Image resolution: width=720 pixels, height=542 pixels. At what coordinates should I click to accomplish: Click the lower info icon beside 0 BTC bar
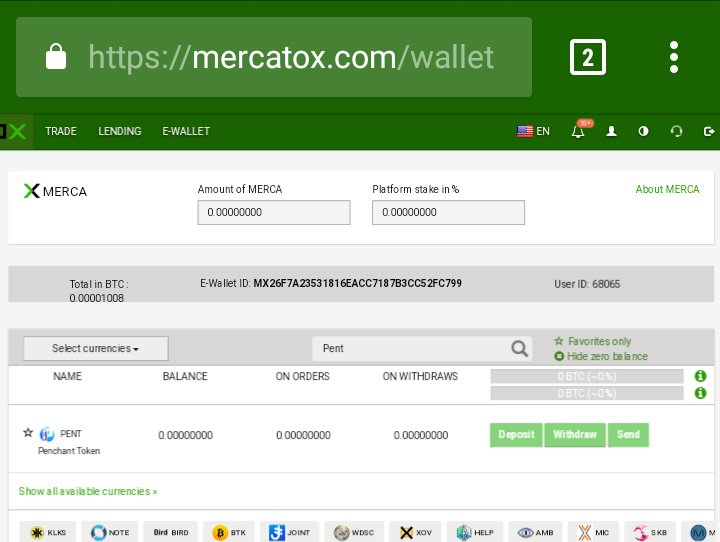(x=700, y=393)
